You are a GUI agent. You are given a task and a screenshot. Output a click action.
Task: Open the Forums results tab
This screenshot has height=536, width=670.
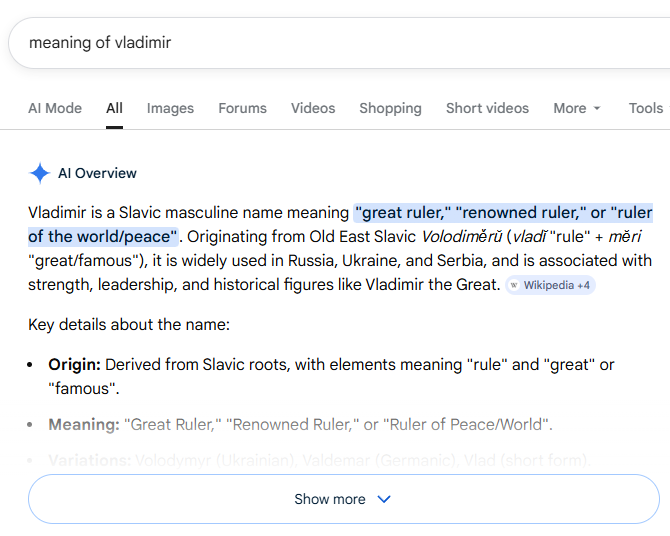pyautogui.click(x=242, y=108)
